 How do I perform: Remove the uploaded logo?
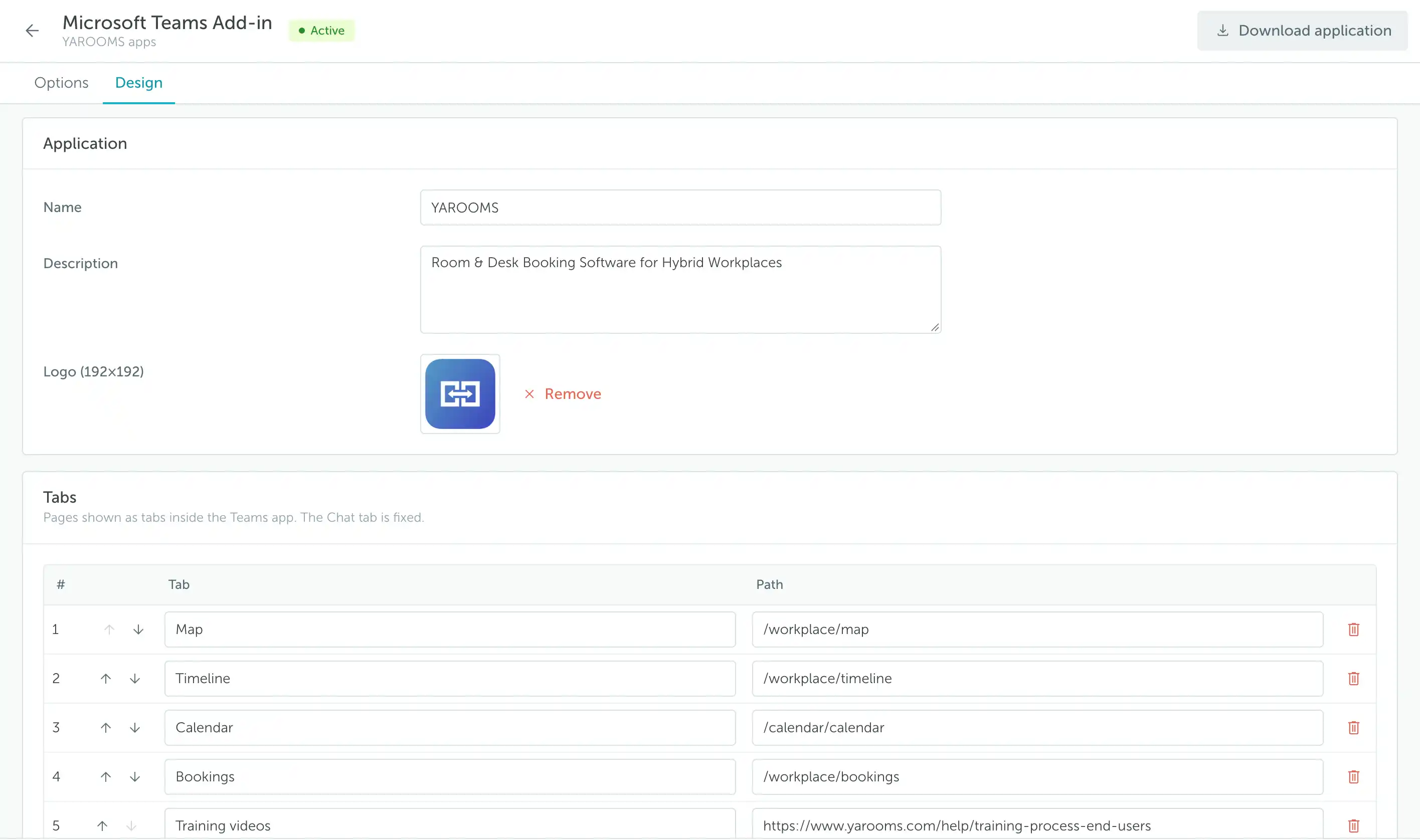563,394
